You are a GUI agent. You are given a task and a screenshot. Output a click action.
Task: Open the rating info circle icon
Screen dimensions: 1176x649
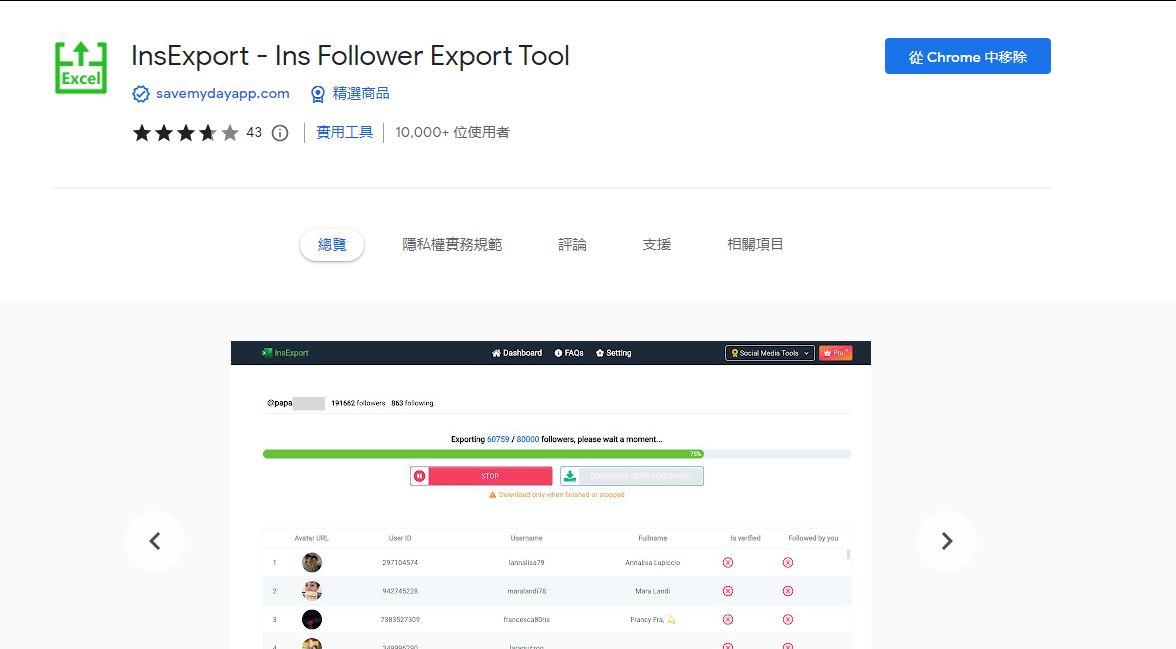[x=280, y=133]
